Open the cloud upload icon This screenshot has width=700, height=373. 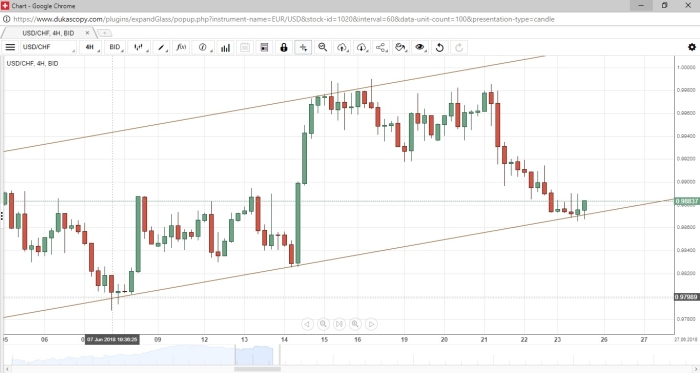[342, 47]
